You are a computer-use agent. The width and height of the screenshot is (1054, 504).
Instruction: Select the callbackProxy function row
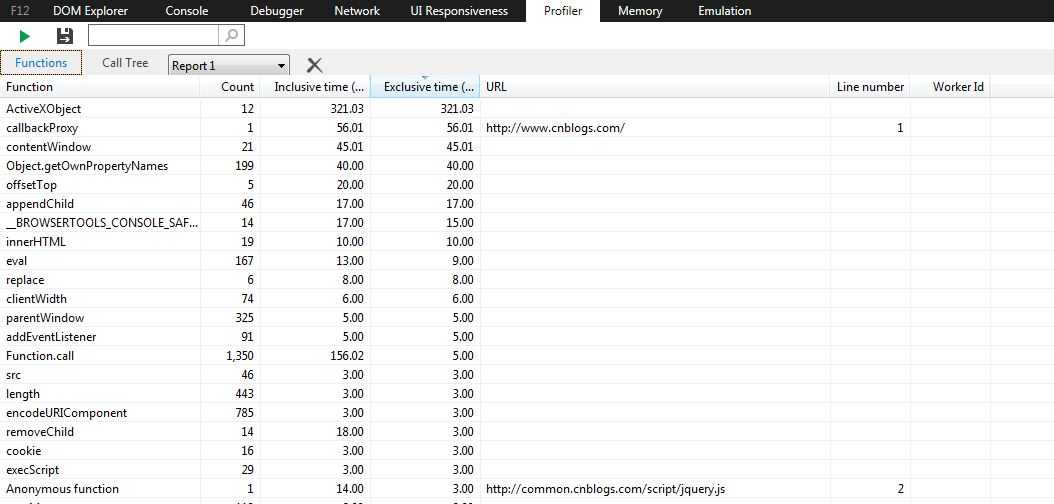[x=527, y=127]
